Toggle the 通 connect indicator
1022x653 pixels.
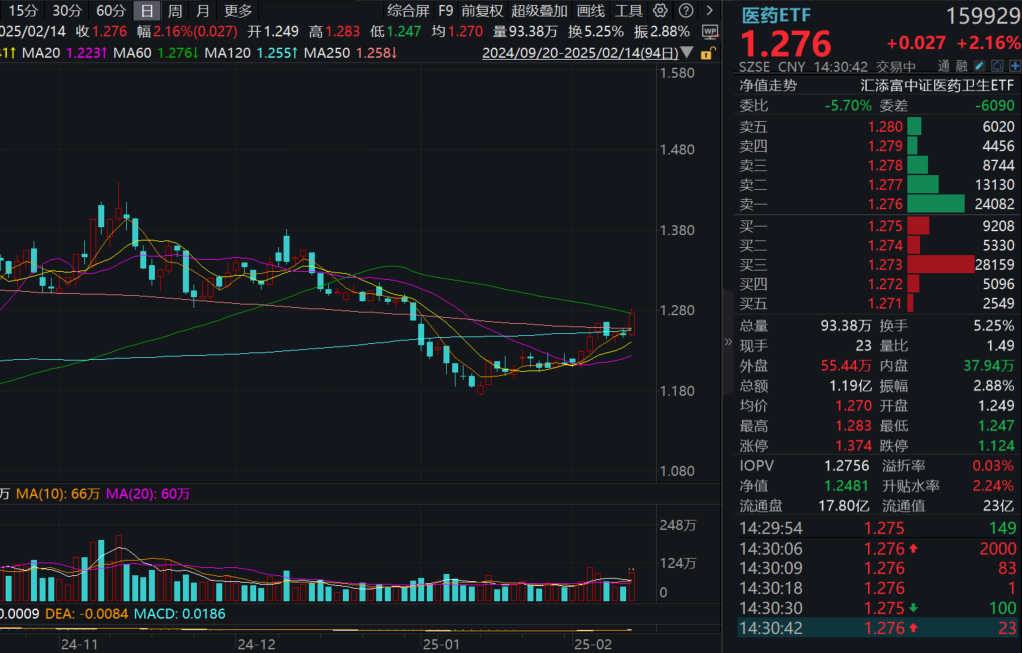click(x=944, y=64)
